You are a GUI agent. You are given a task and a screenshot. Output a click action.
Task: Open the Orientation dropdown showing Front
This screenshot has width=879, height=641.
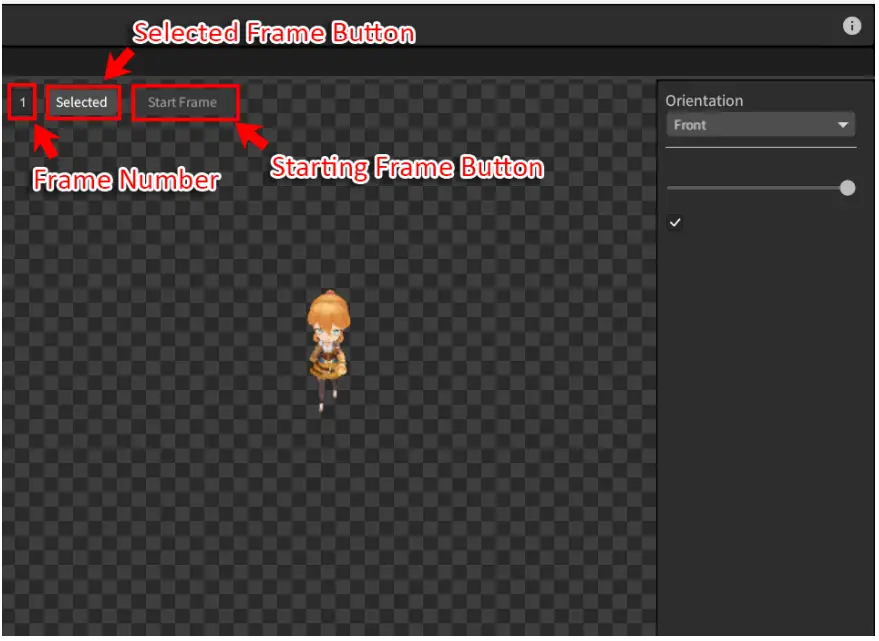(760, 125)
